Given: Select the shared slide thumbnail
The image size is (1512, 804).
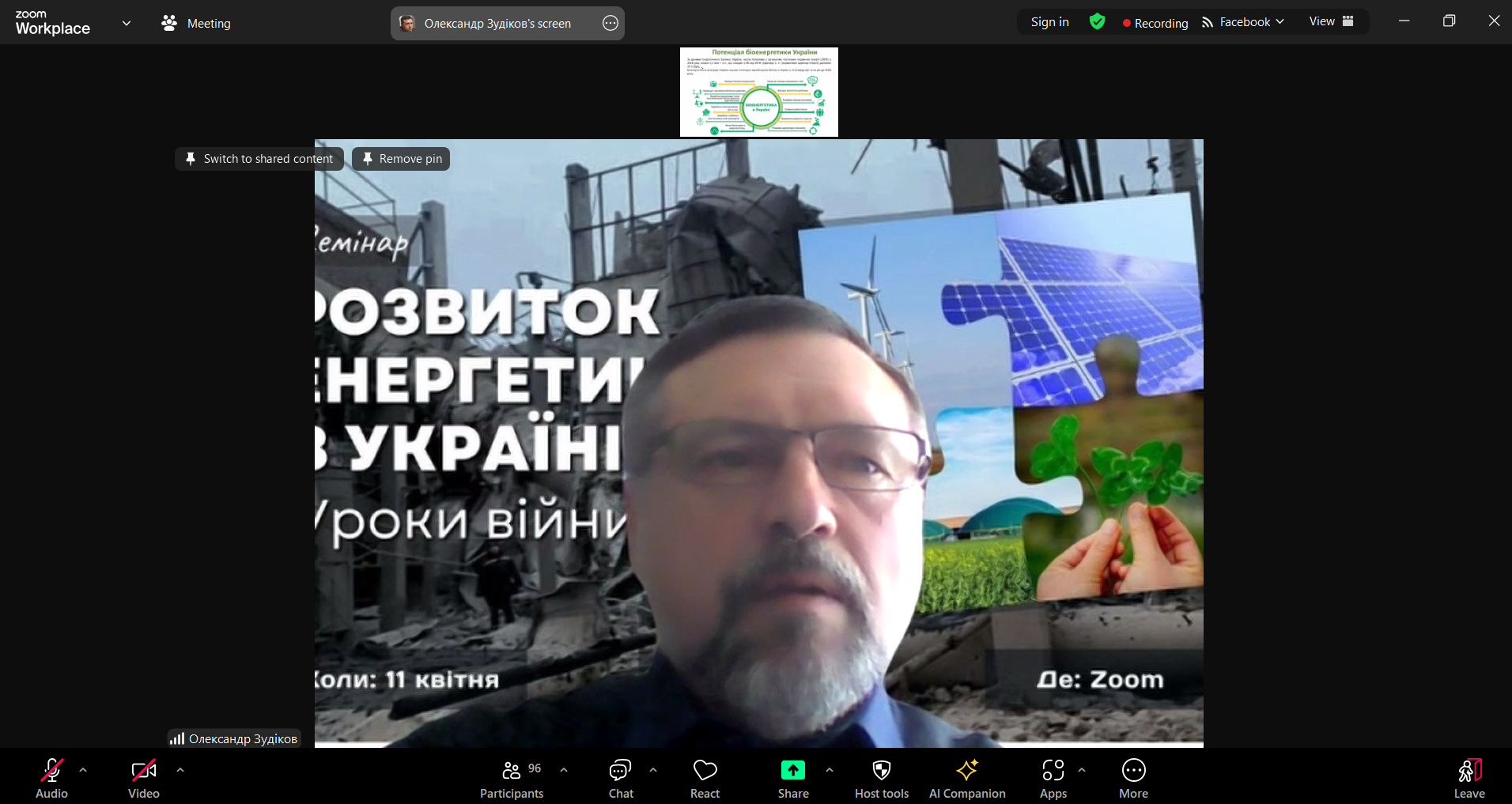Looking at the screenshot, I should point(759,92).
